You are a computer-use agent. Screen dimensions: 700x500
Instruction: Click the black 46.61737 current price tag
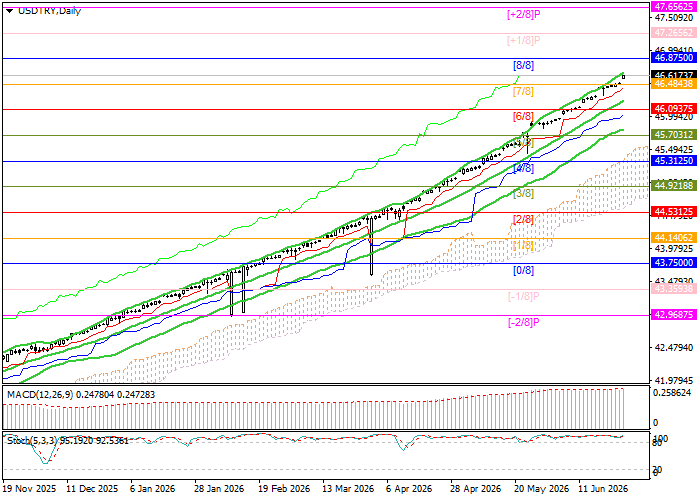pyautogui.click(x=674, y=75)
